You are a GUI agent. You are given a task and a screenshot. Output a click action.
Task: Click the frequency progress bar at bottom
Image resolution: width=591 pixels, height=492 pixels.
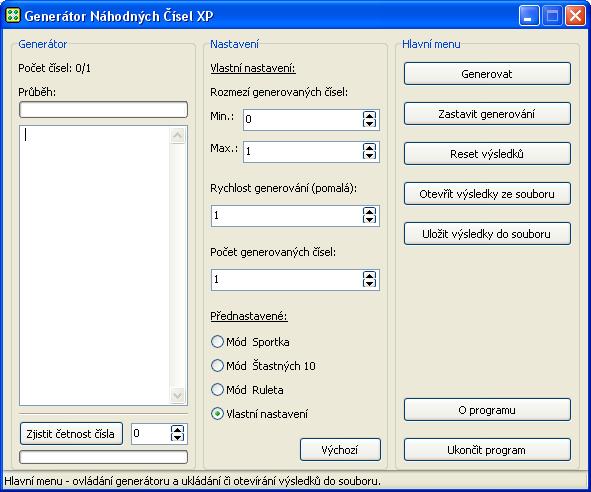coord(103,457)
